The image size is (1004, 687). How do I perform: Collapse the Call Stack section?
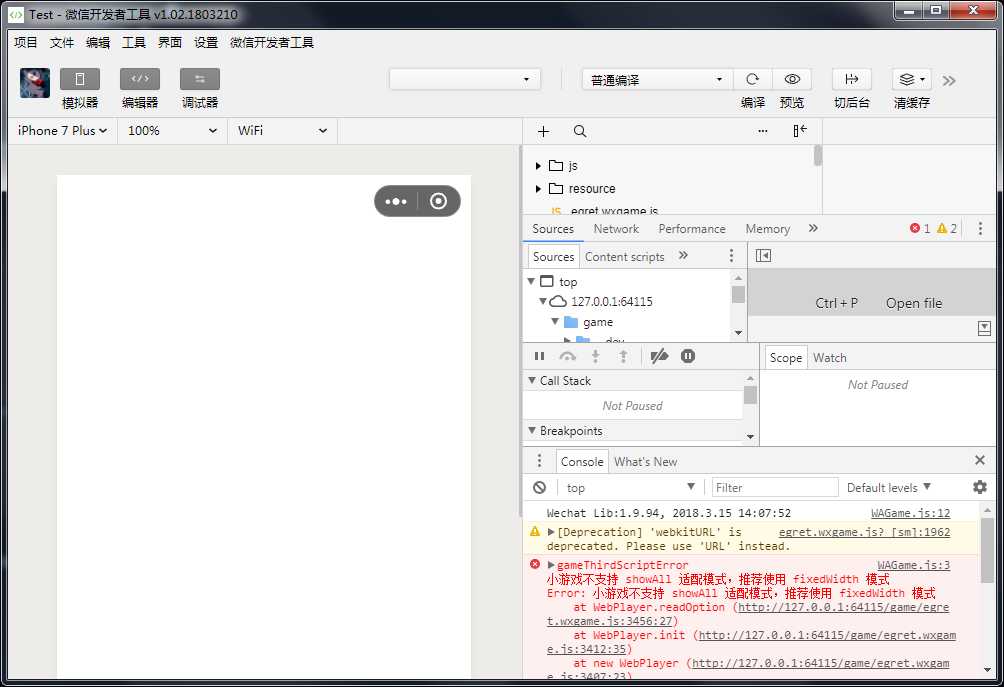(x=531, y=380)
